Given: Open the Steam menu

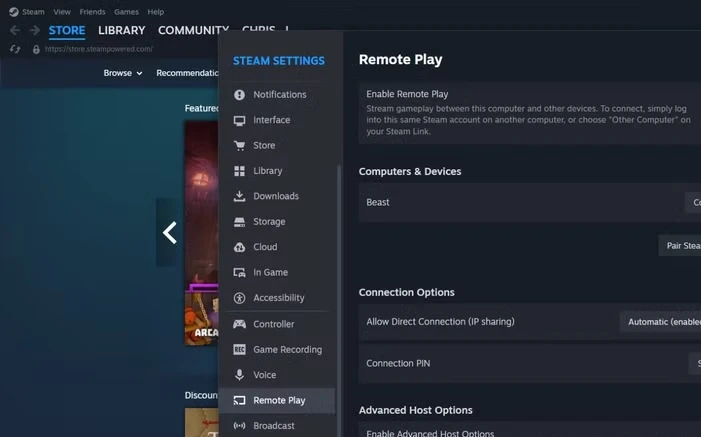Looking at the screenshot, I should point(33,12).
